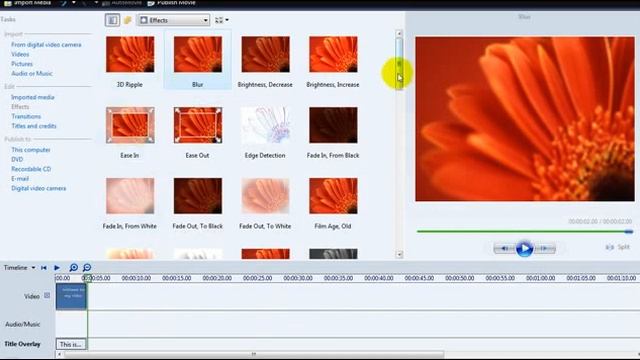Select the Brightness, Decrease effect
Viewport: 640px width, 360px height.
click(265, 54)
